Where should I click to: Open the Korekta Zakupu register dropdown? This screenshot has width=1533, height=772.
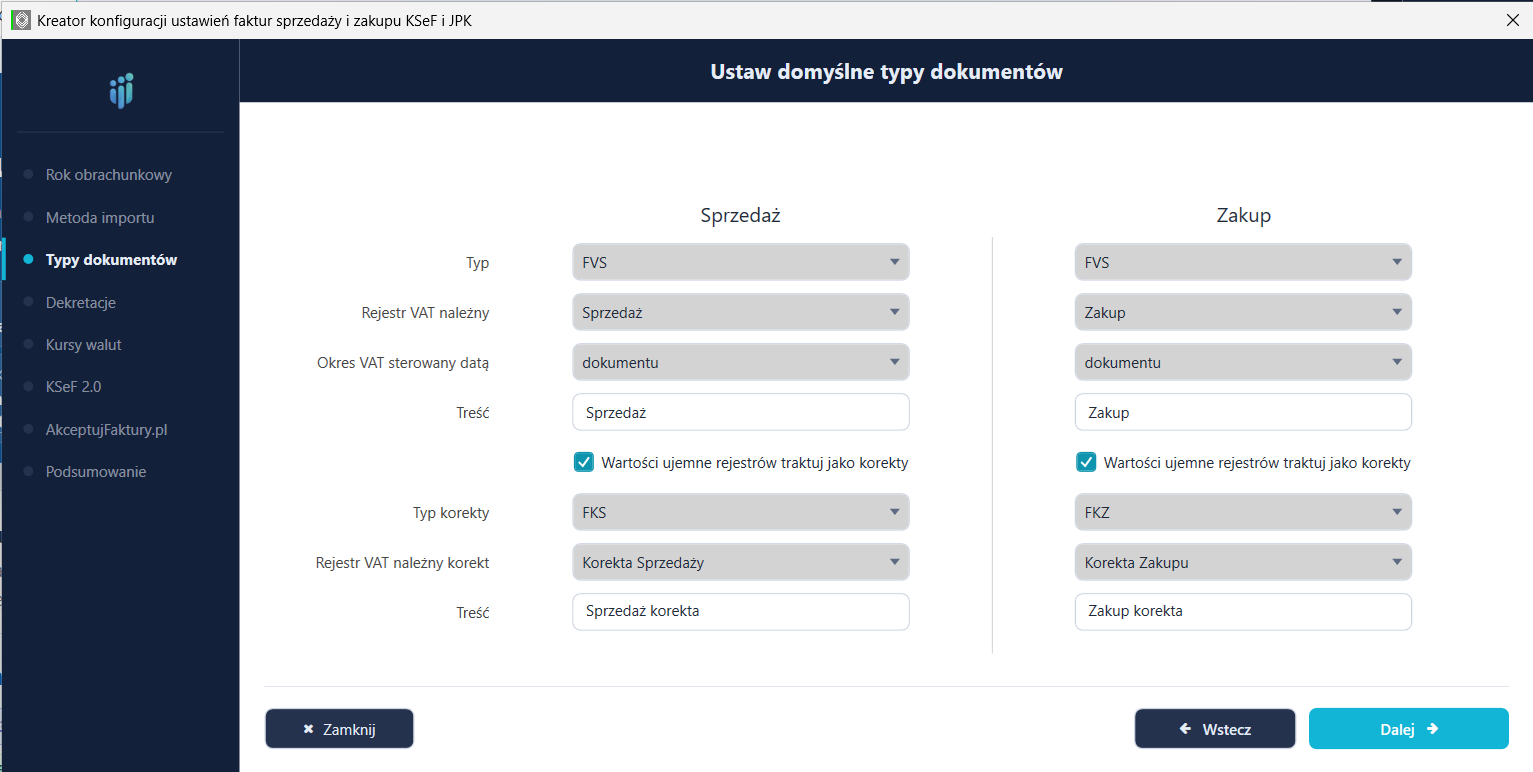pyautogui.click(x=1243, y=562)
